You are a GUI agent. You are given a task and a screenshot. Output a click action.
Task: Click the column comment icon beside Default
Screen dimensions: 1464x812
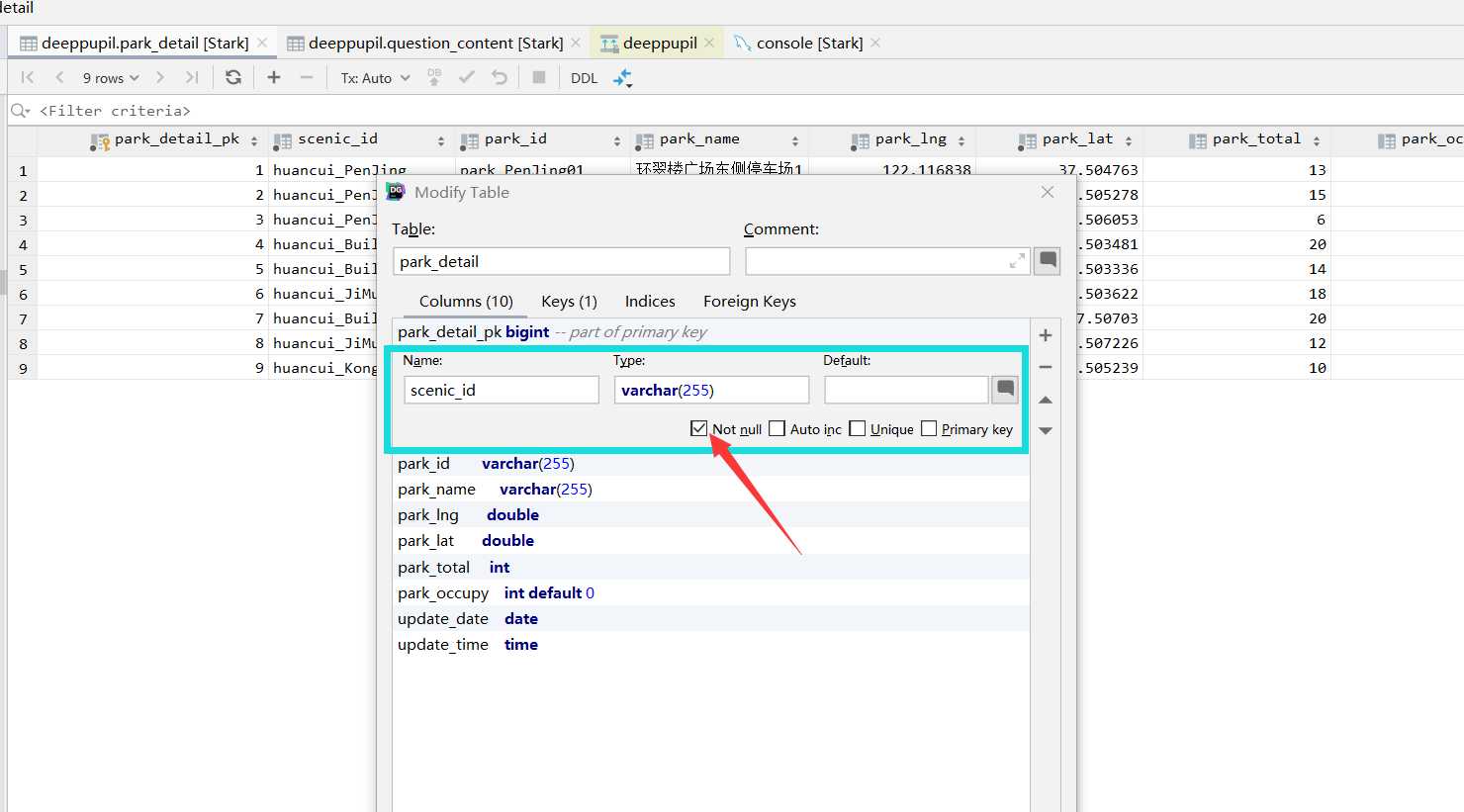coord(1005,390)
